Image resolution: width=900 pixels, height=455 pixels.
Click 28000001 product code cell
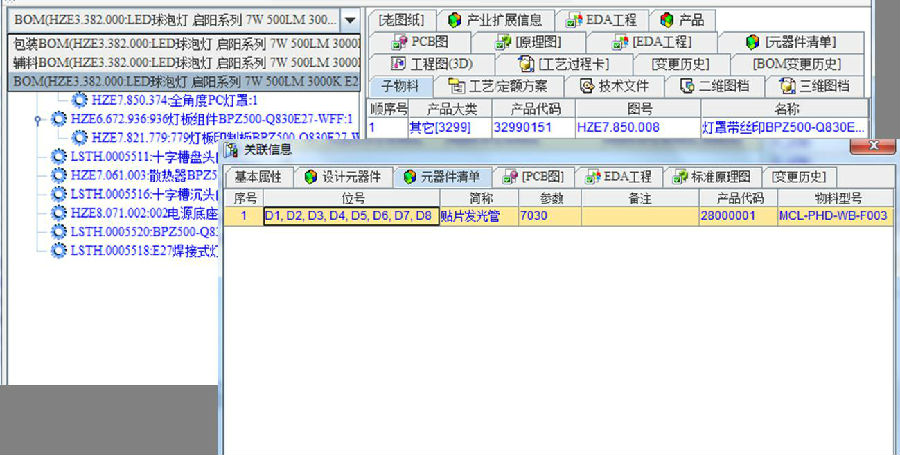click(739, 216)
